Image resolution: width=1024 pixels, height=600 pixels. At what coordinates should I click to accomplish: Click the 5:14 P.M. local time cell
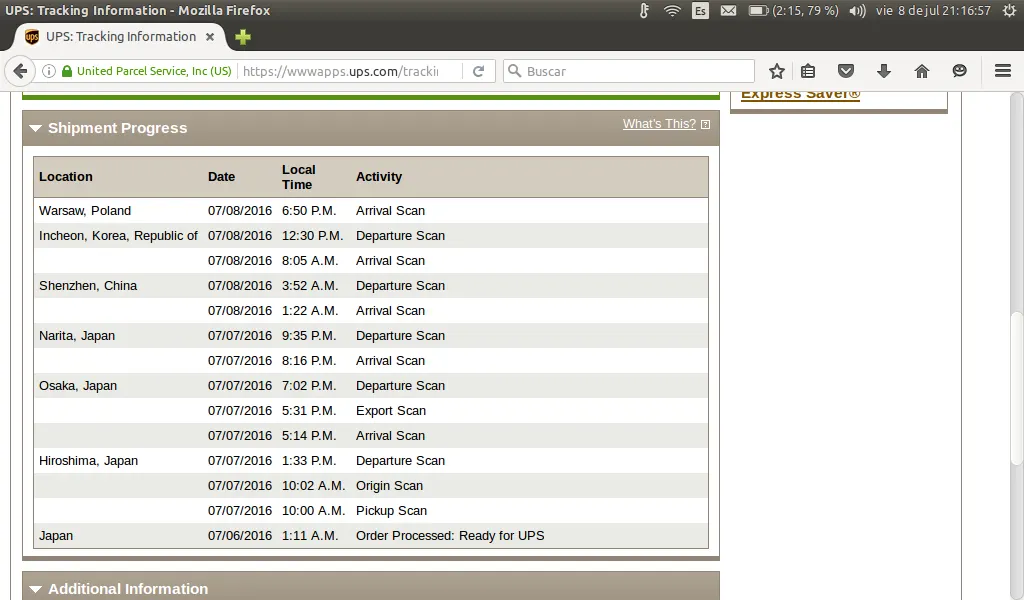pyautogui.click(x=309, y=435)
